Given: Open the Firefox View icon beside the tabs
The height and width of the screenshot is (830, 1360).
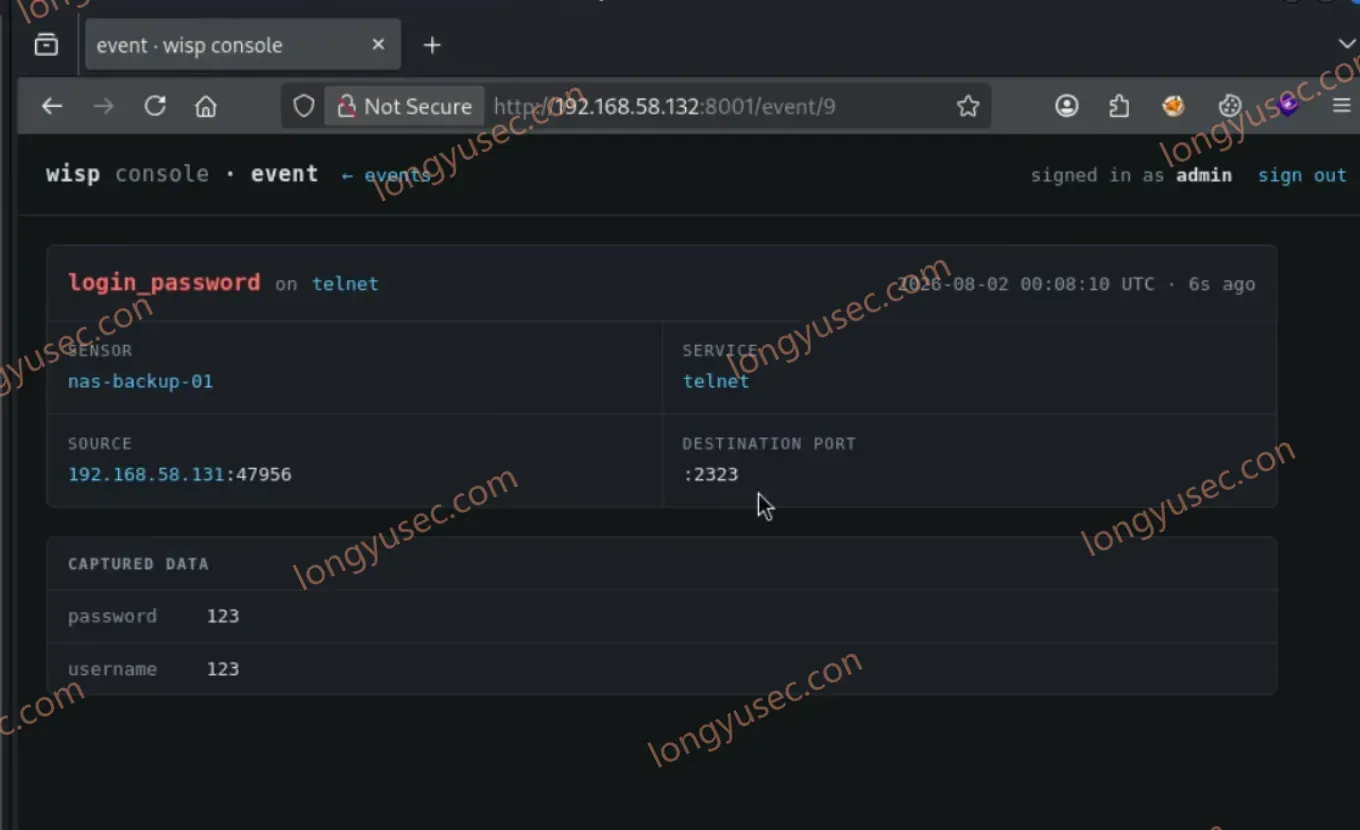Looking at the screenshot, I should click(x=46, y=45).
